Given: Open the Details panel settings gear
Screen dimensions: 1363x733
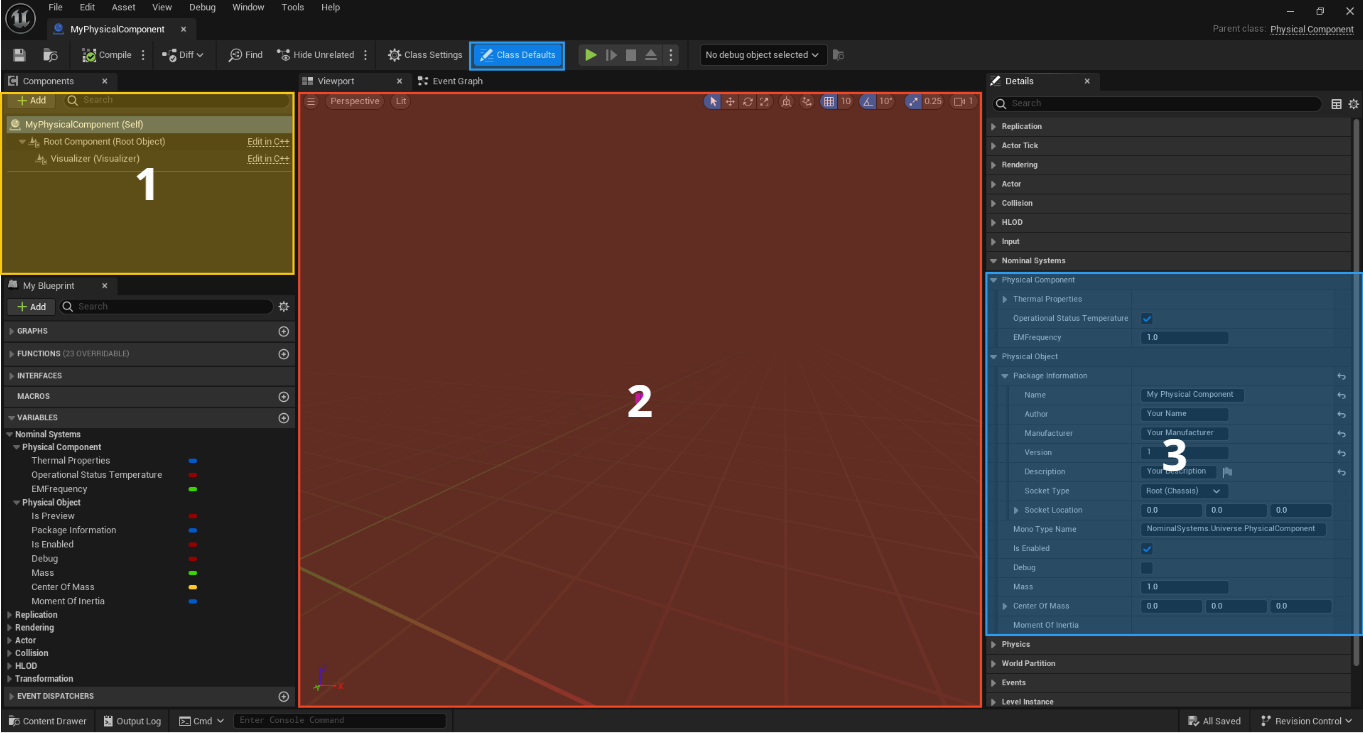Looking at the screenshot, I should (1354, 103).
